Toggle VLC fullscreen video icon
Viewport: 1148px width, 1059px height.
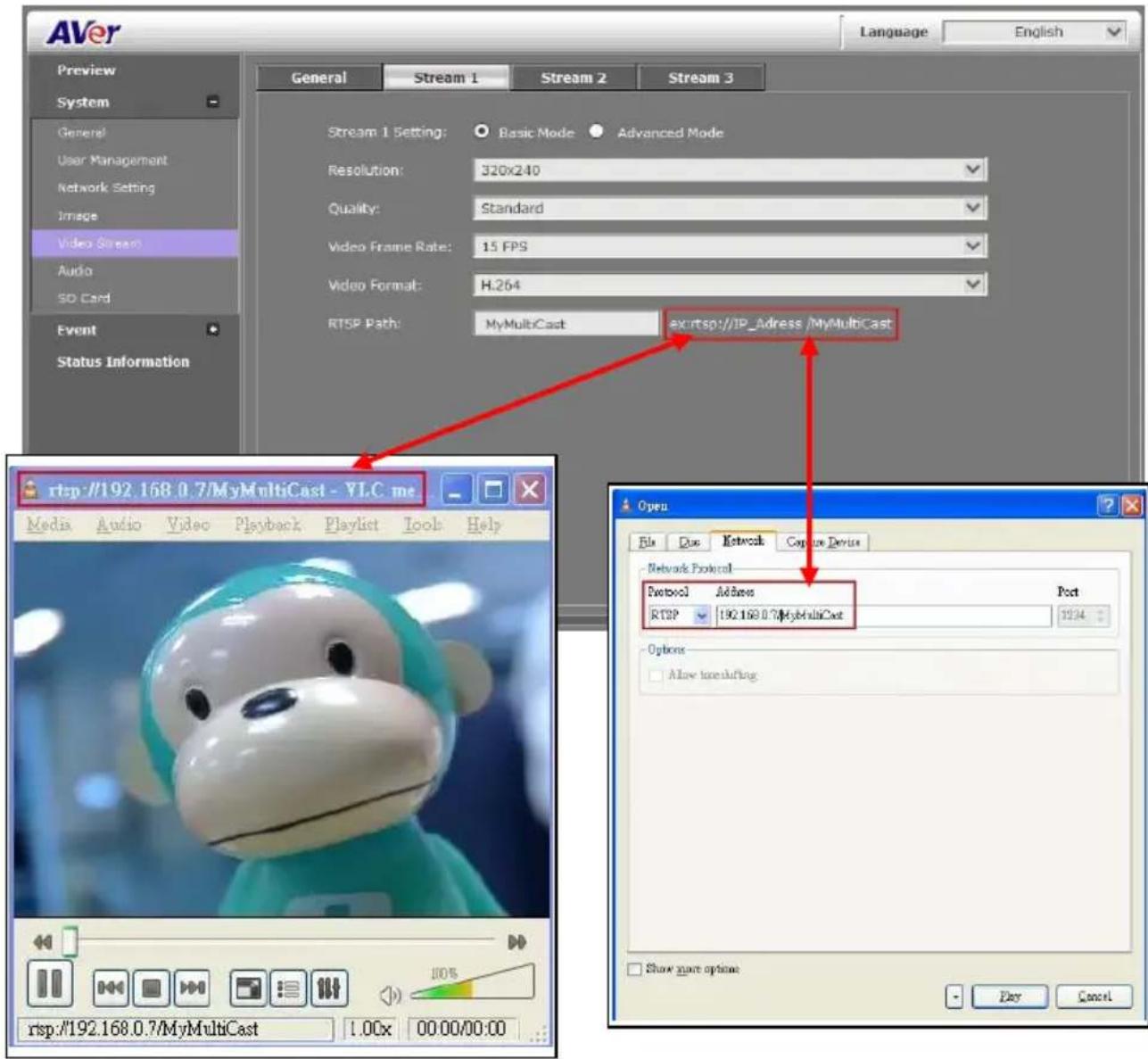tap(248, 988)
